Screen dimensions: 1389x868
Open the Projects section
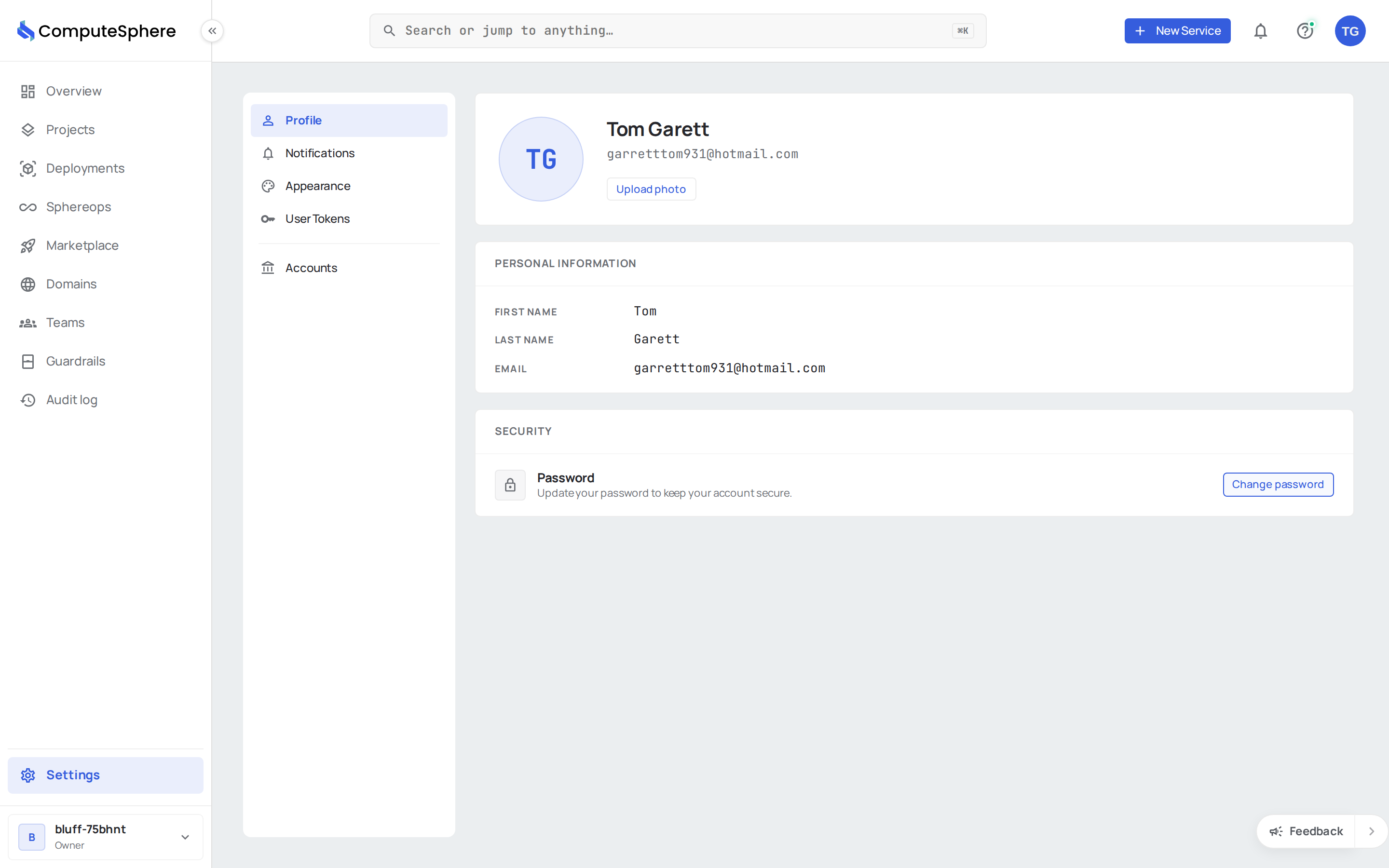106,130
